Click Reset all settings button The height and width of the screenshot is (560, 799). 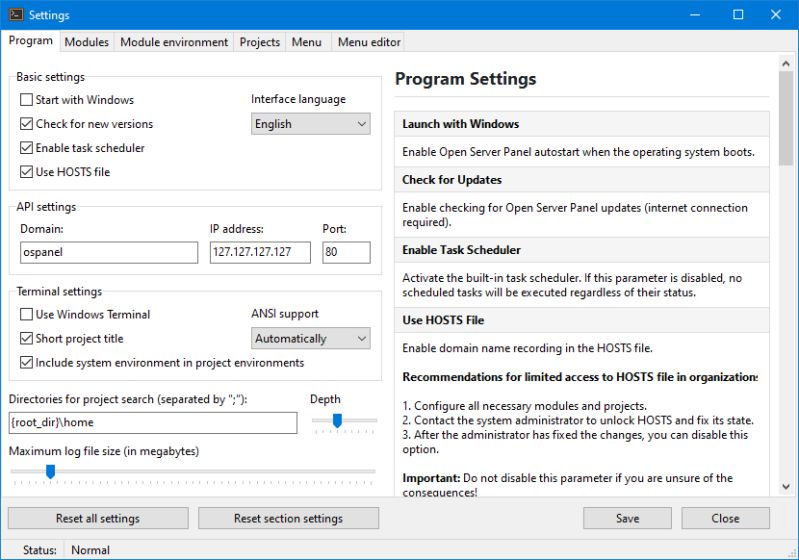tap(98, 518)
